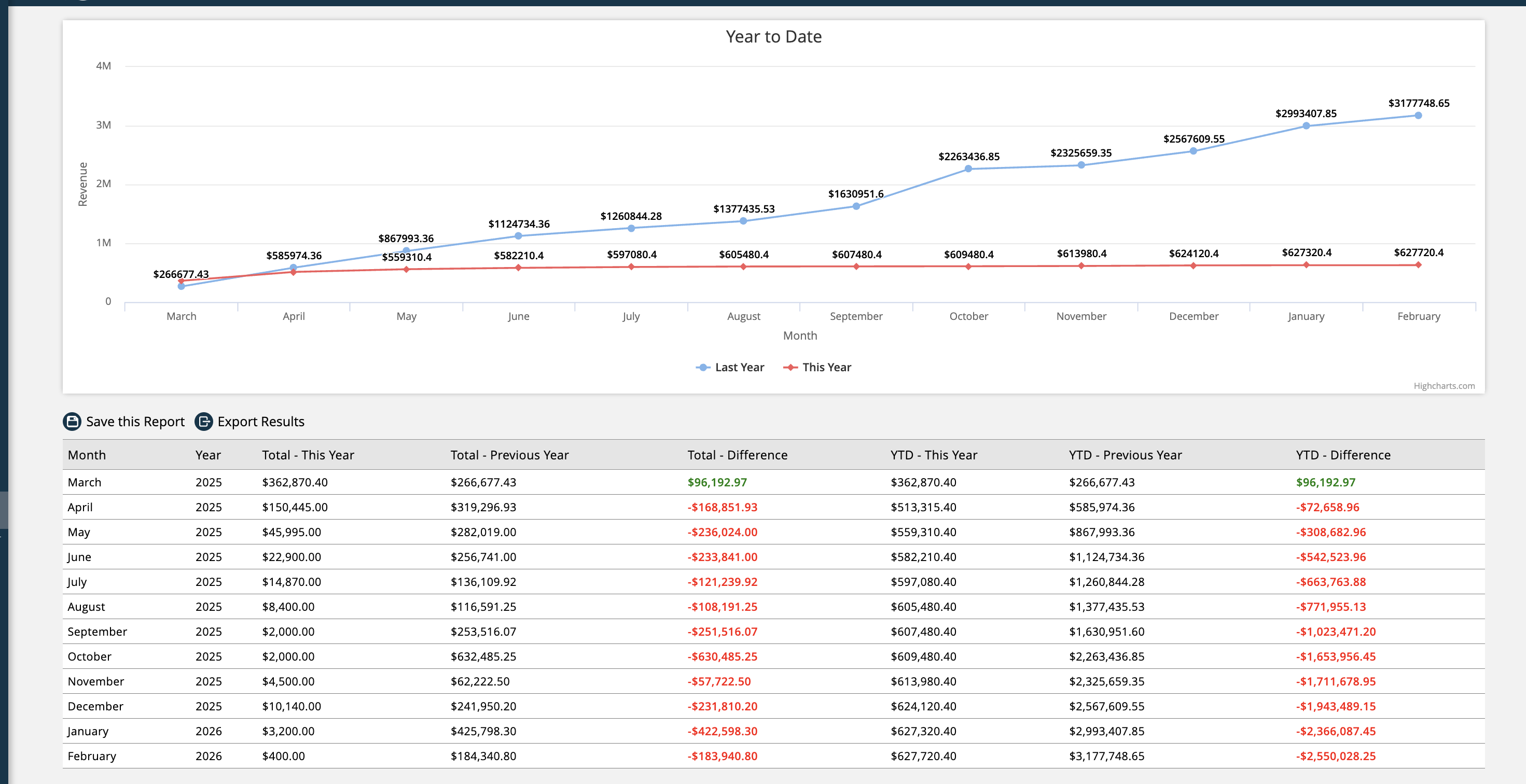Image resolution: width=1526 pixels, height=784 pixels.
Task: Click the October row month cell
Action: (89, 656)
